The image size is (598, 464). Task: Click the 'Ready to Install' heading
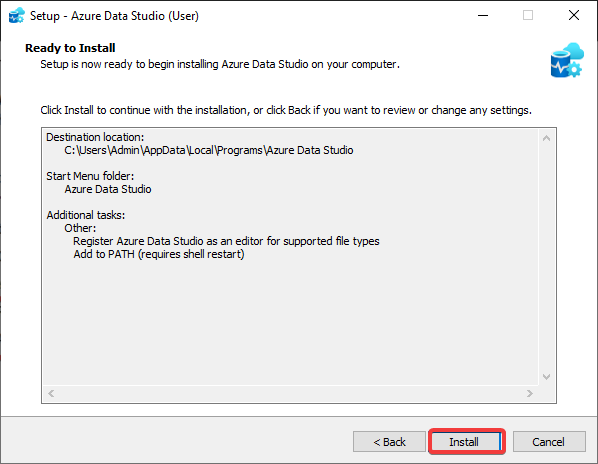pos(70,48)
